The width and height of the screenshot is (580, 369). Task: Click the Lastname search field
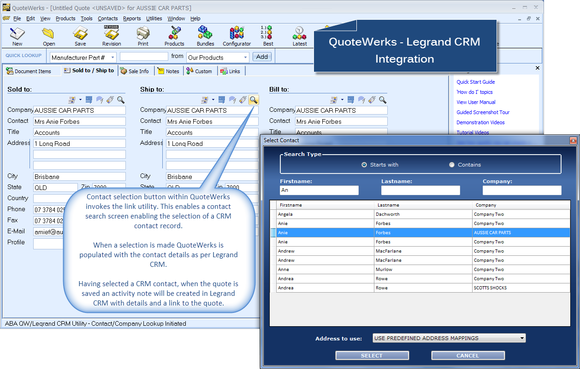click(x=421, y=190)
